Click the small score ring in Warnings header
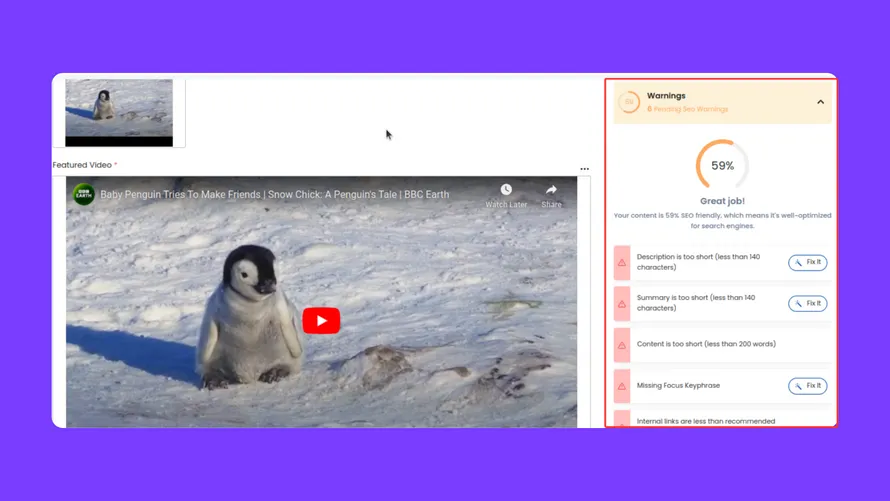Image resolution: width=890 pixels, height=501 pixels. (x=629, y=102)
